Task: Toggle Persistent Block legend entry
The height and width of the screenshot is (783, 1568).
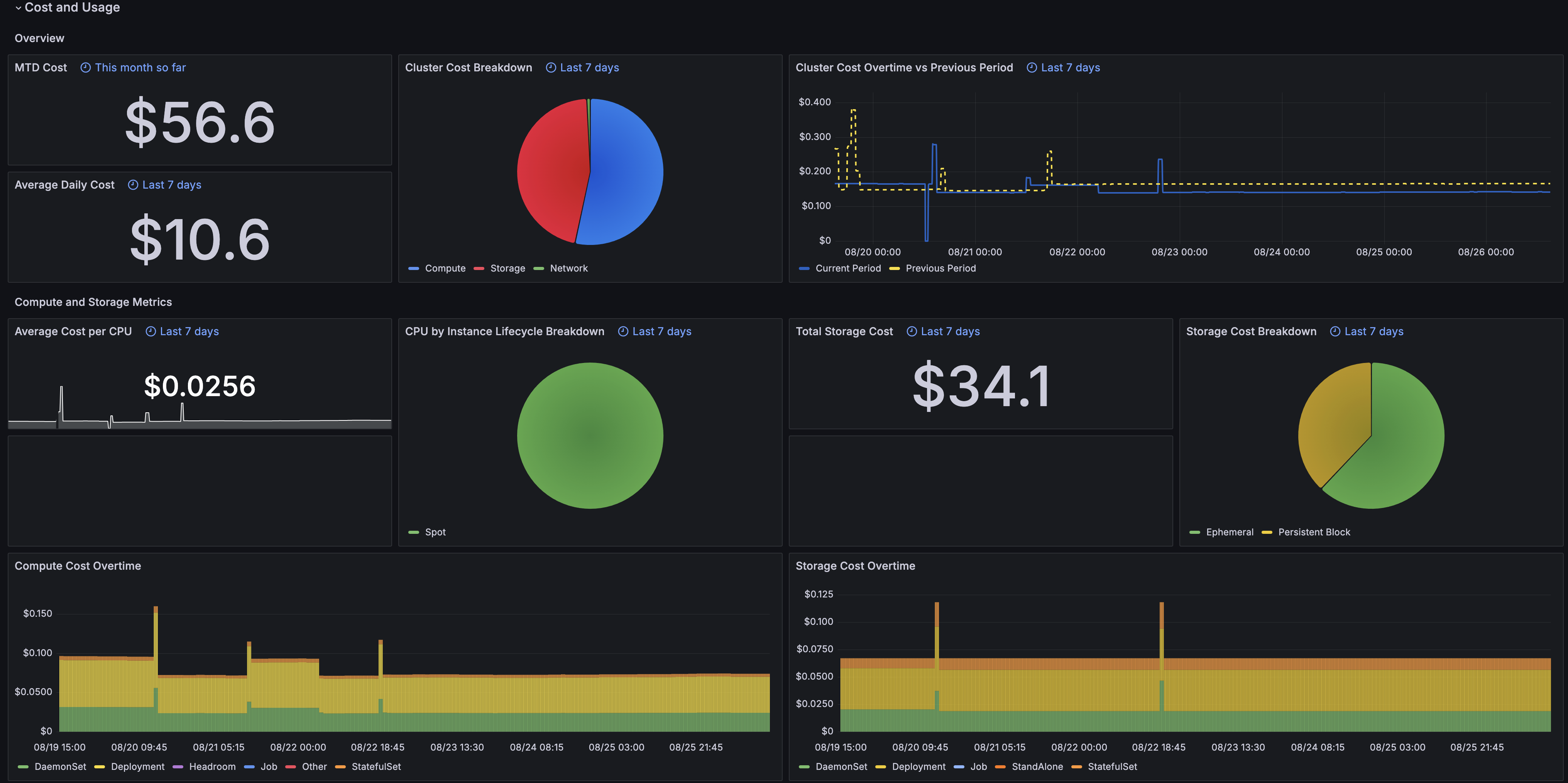Action: (1314, 532)
